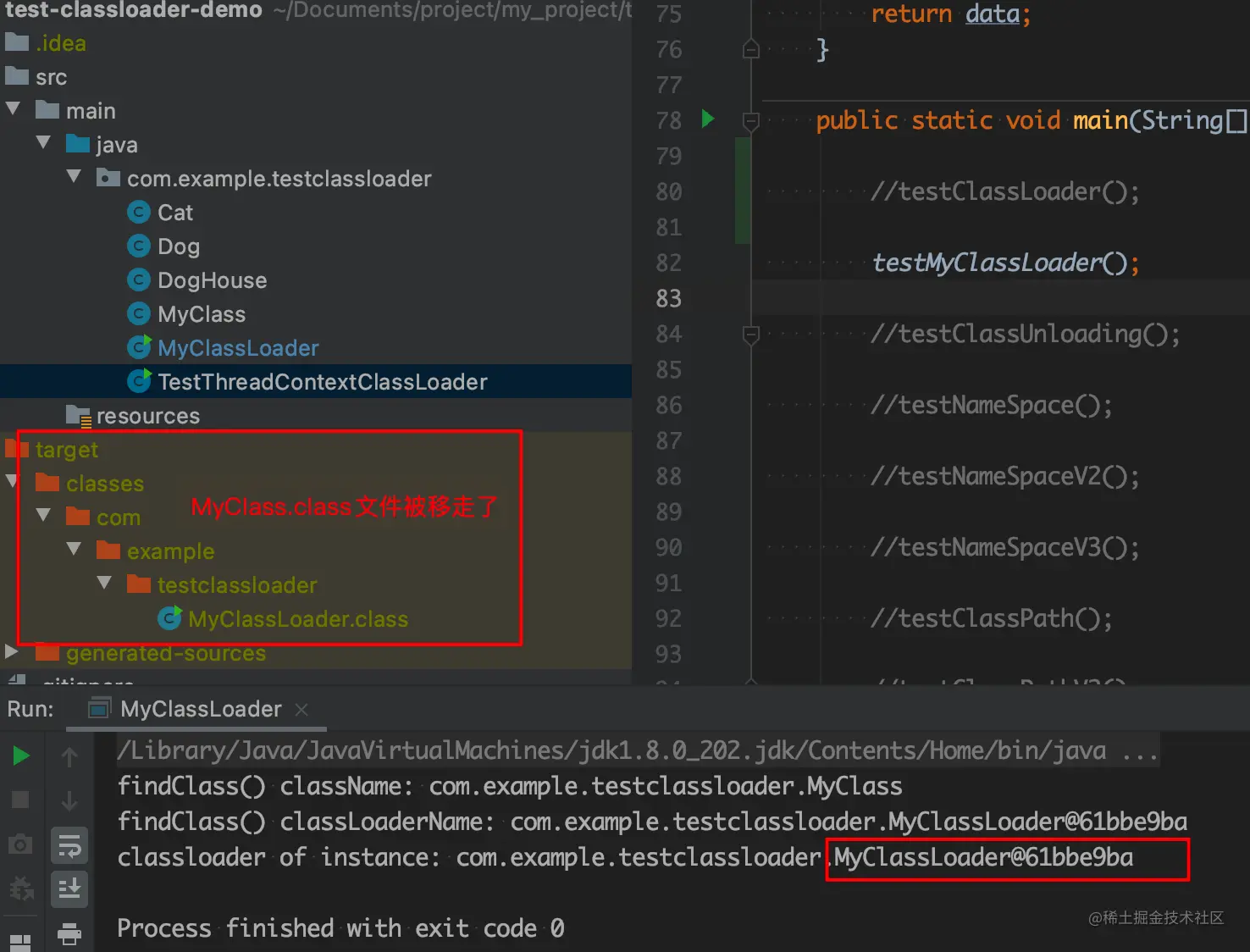Click the commented //testNameSpace(); line

tap(992, 405)
